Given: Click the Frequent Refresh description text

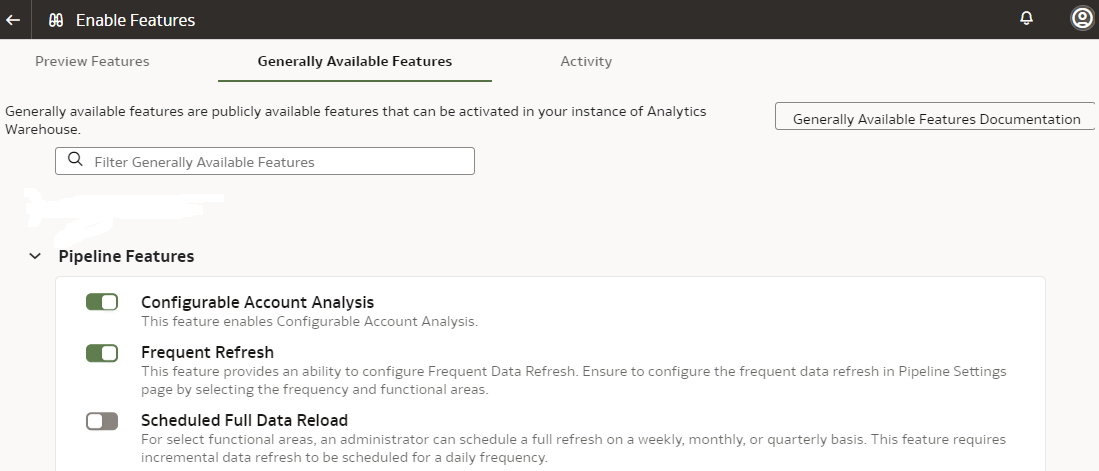Looking at the screenshot, I should [573, 380].
